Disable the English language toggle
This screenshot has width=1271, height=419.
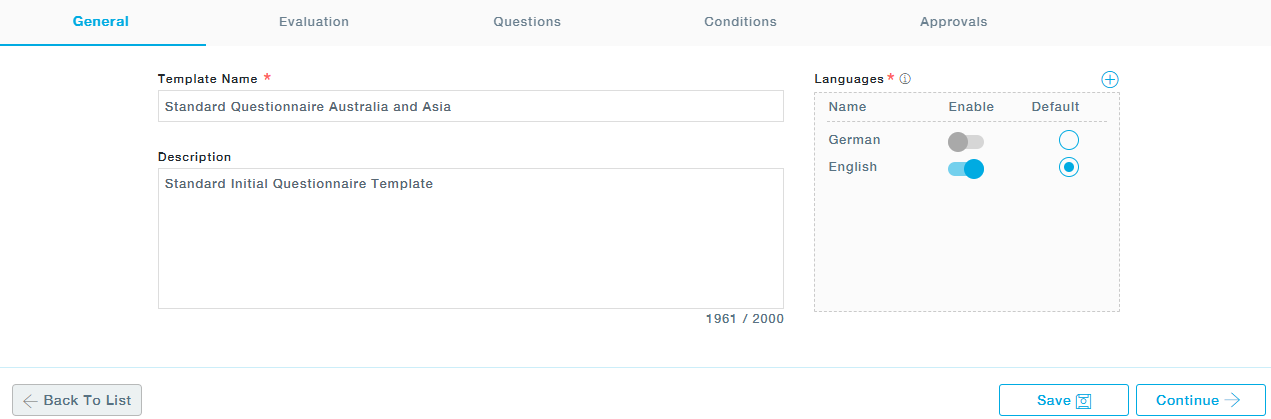pyautogui.click(x=966, y=169)
